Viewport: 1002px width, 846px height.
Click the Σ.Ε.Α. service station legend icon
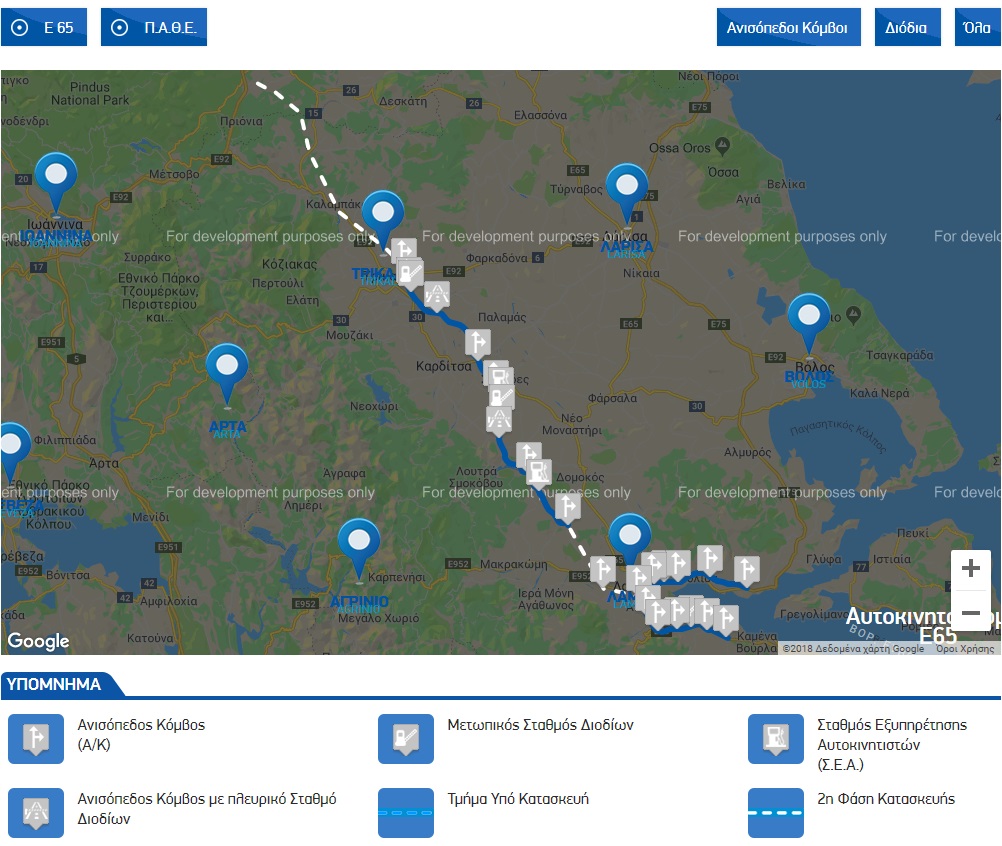click(776, 738)
